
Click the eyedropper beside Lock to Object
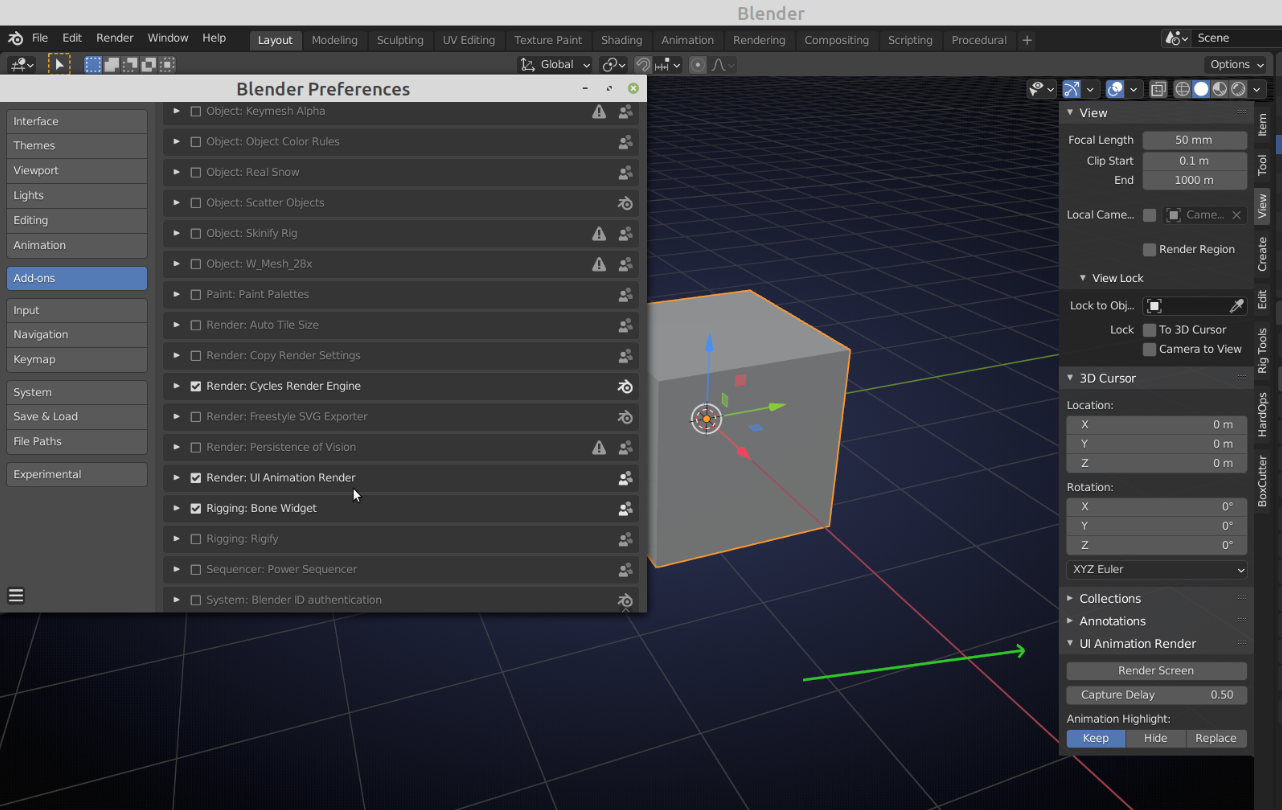(1237, 305)
